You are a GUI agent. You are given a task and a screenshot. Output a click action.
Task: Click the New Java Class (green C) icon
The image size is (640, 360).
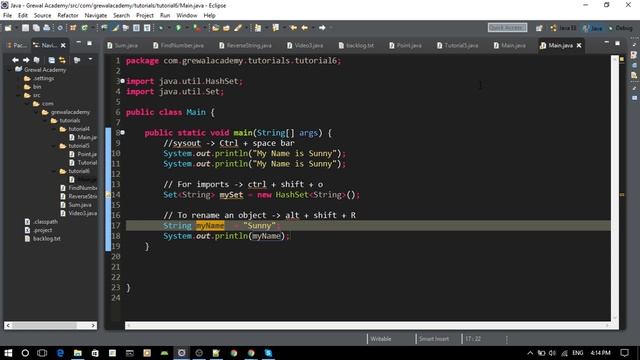[84, 28]
